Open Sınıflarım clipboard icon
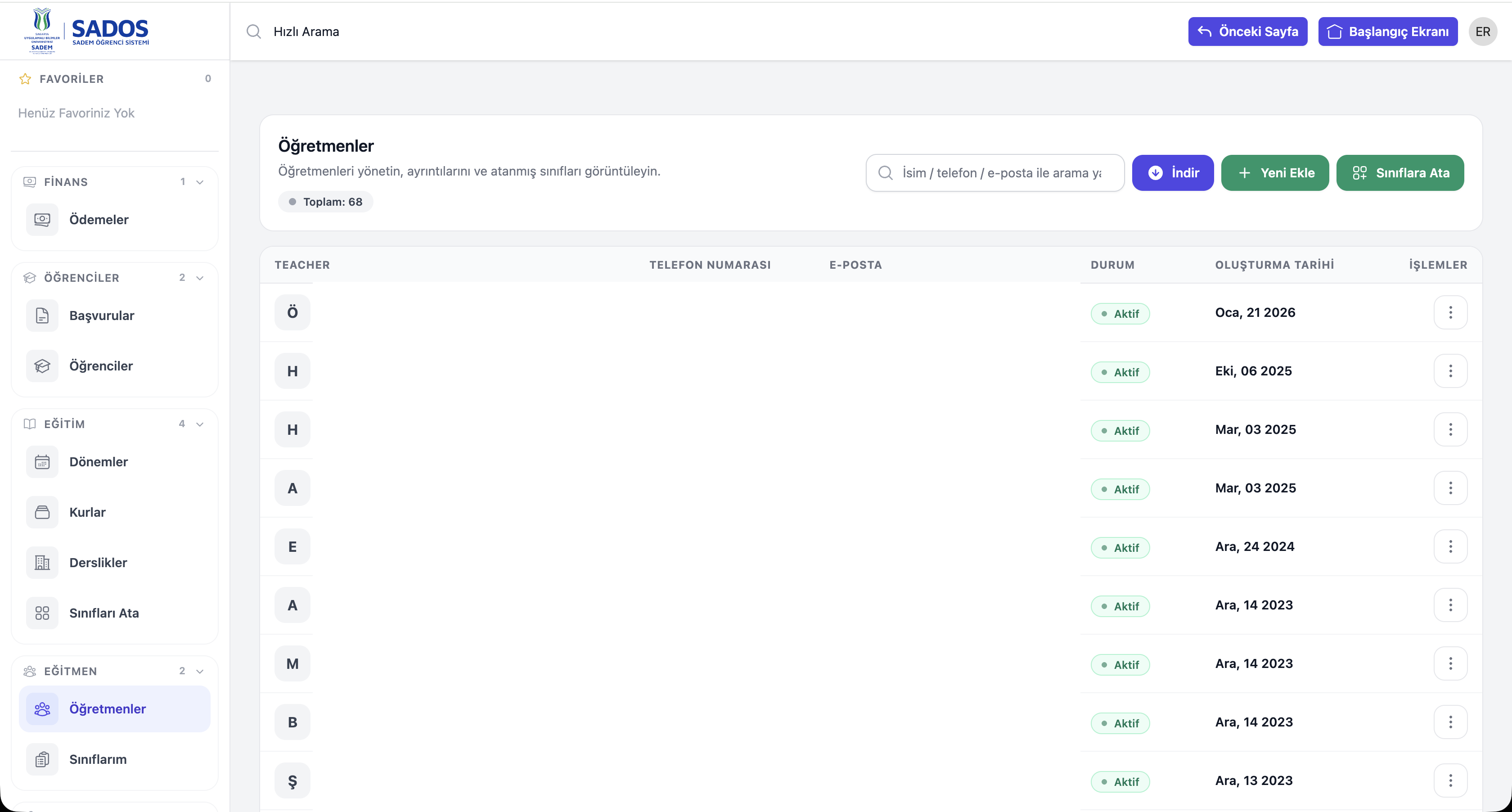Image resolution: width=1512 pixels, height=812 pixels. point(42,759)
